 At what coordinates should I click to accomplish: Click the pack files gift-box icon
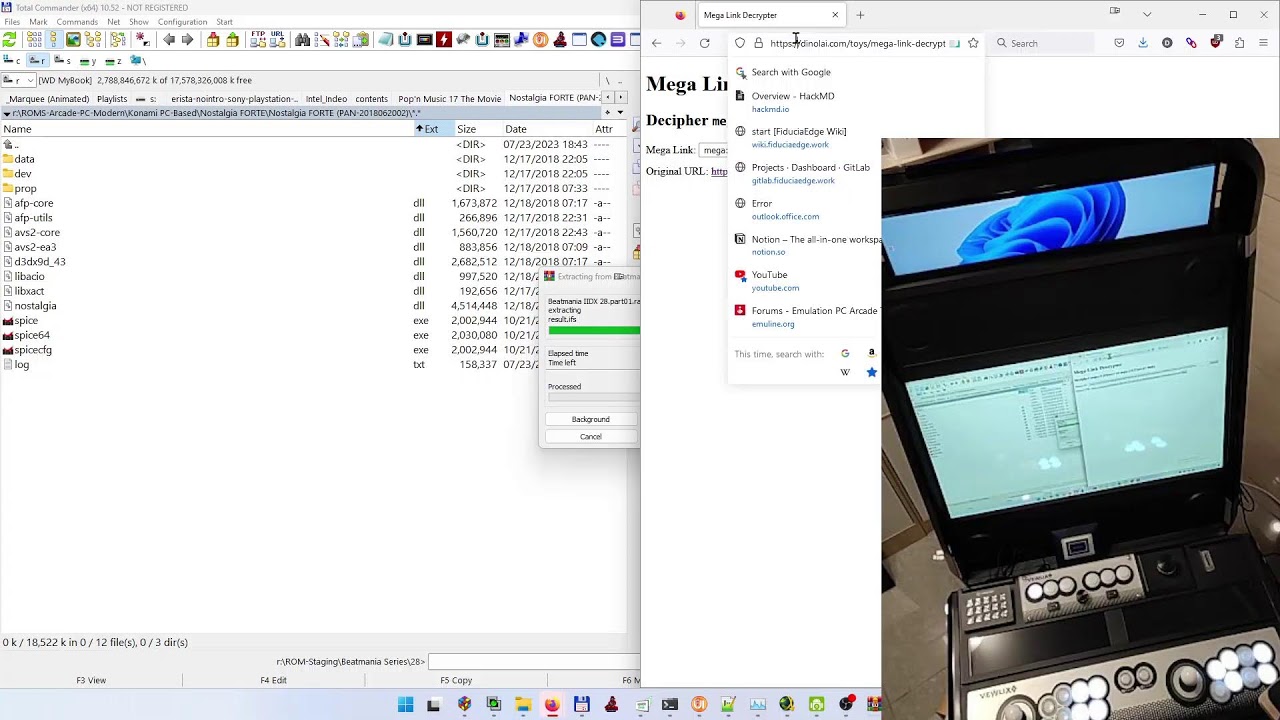(213, 40)
